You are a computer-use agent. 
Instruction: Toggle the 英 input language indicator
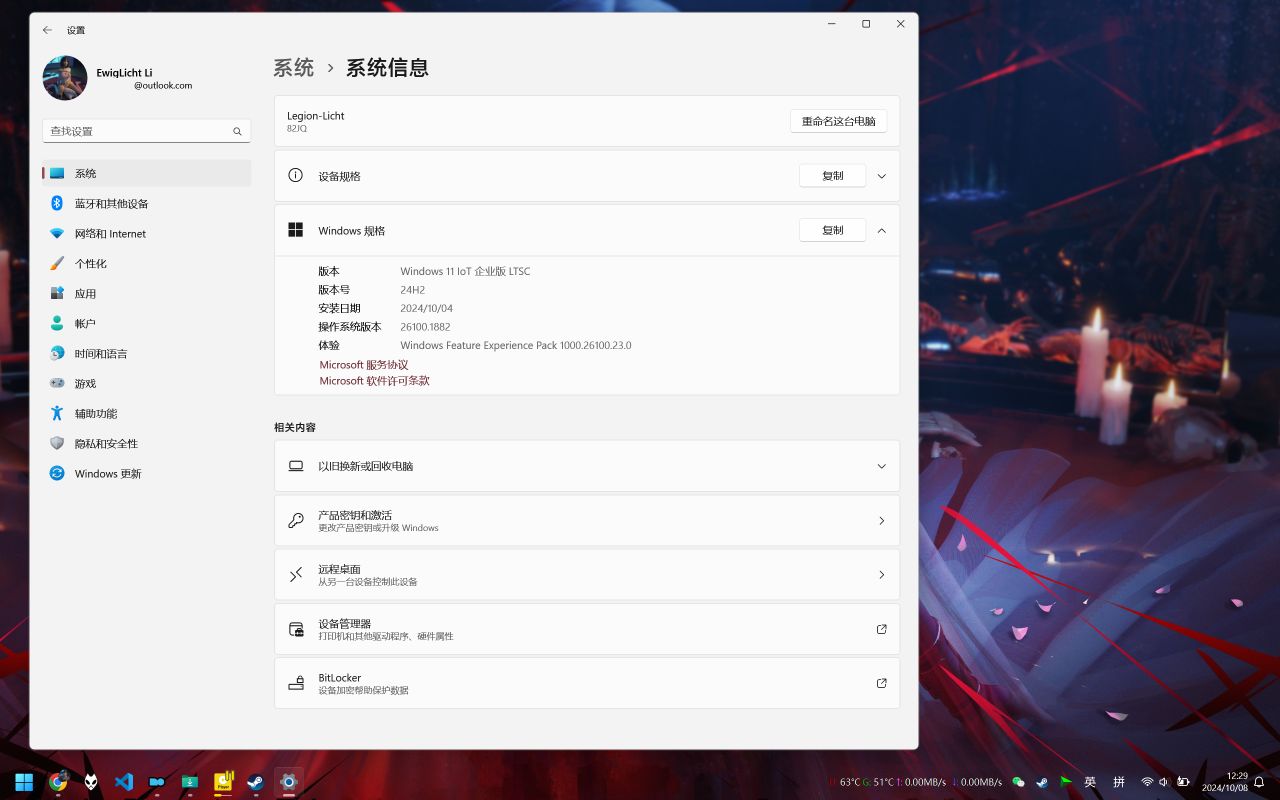(x=1090, y=782)
